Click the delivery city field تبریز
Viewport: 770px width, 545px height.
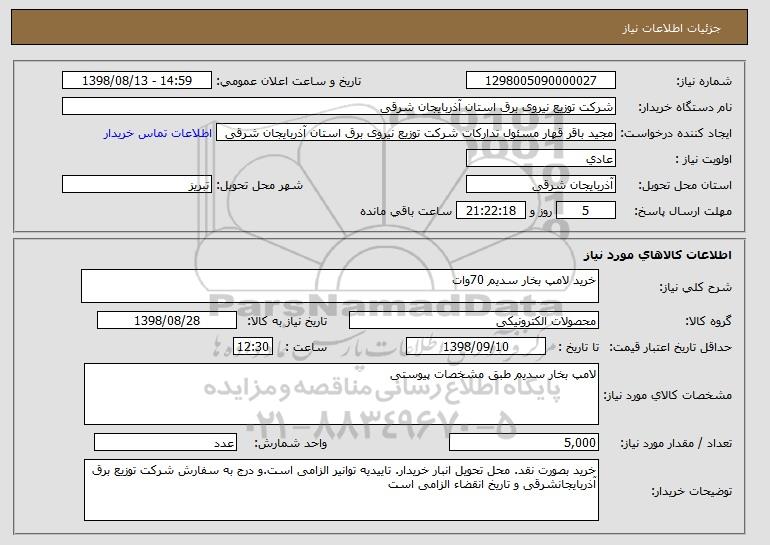[x=137, y=185]
